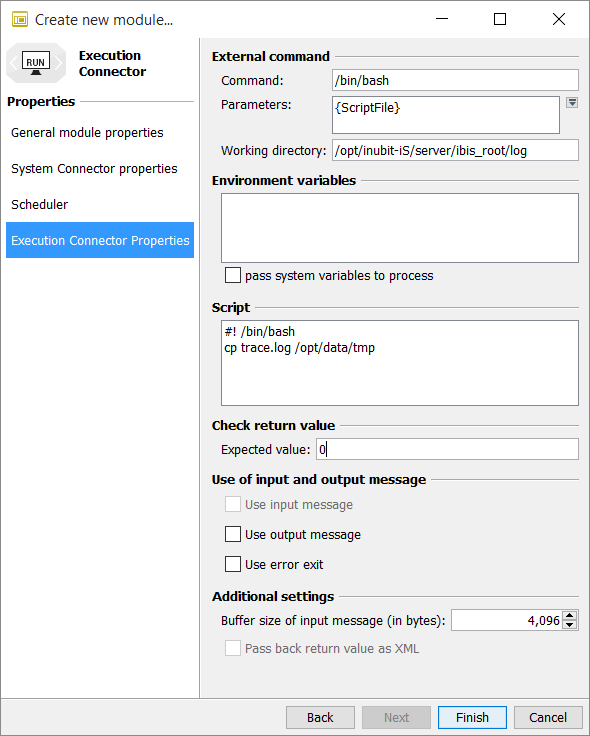Cancel the module creation dialog

point(548,718)
